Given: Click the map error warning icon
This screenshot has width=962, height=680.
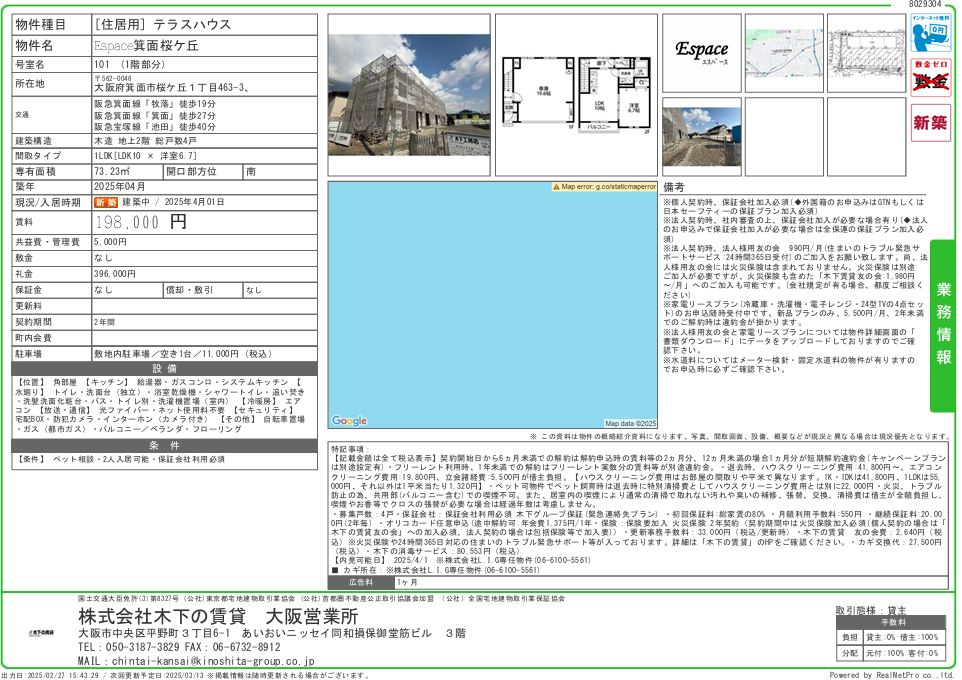Looking at the screenshot, I should (x=556, y=187).
